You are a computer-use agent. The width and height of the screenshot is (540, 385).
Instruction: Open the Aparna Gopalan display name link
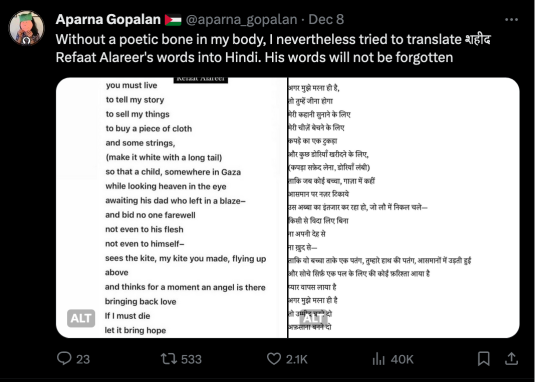pyautogui.click(x=109, y=20)
